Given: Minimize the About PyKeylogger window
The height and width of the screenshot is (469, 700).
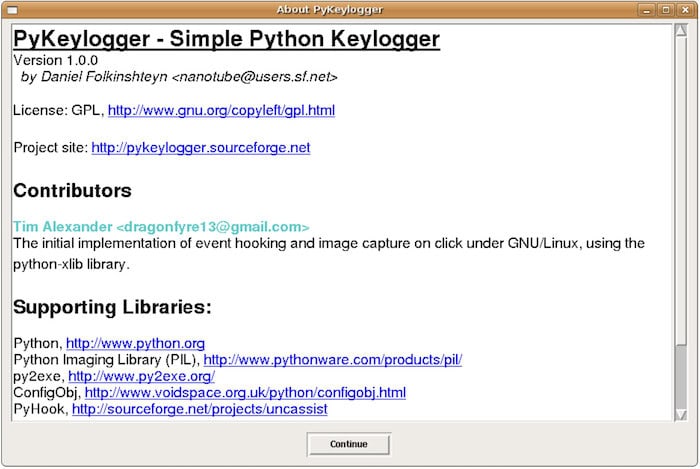Looking at the screenshot, I should click(x=646, y=10).
